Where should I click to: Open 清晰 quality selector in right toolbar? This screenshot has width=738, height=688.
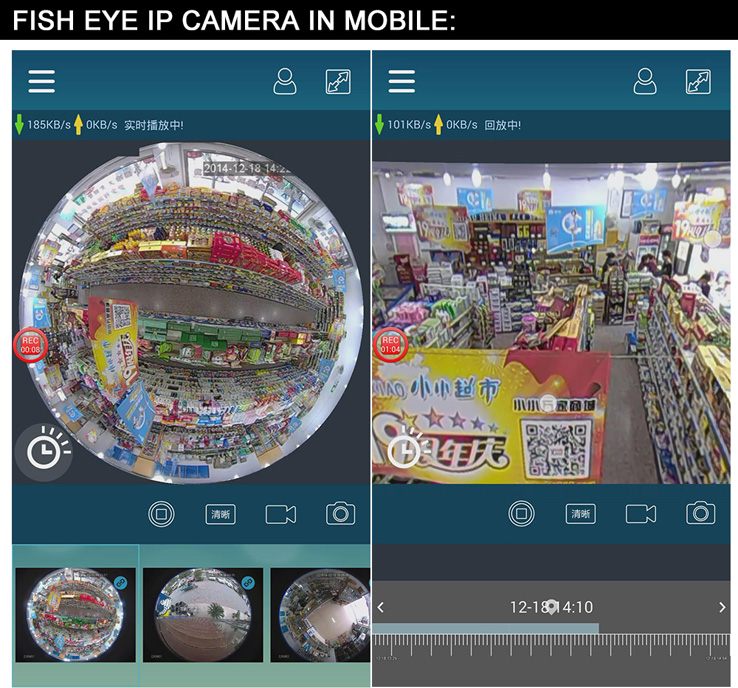click(x=580, y=514)
